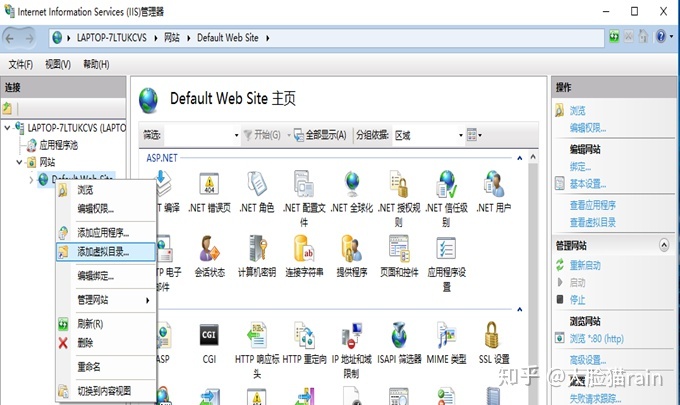Click 编辑权限 link in actions pane
The height and width of the screenshot is (405, 680).
pyautogui.click(x=588, y=128)
